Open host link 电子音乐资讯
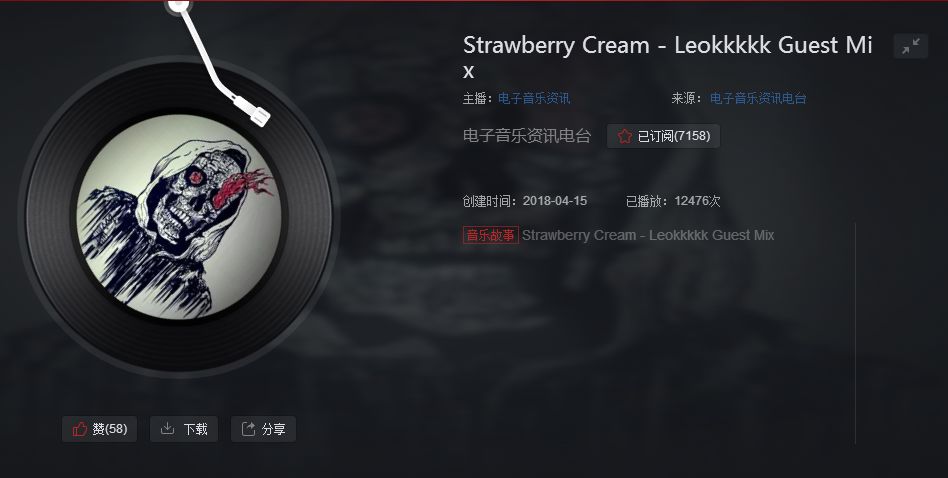Viewport: 948px width, 478px height. coord(534,99)
